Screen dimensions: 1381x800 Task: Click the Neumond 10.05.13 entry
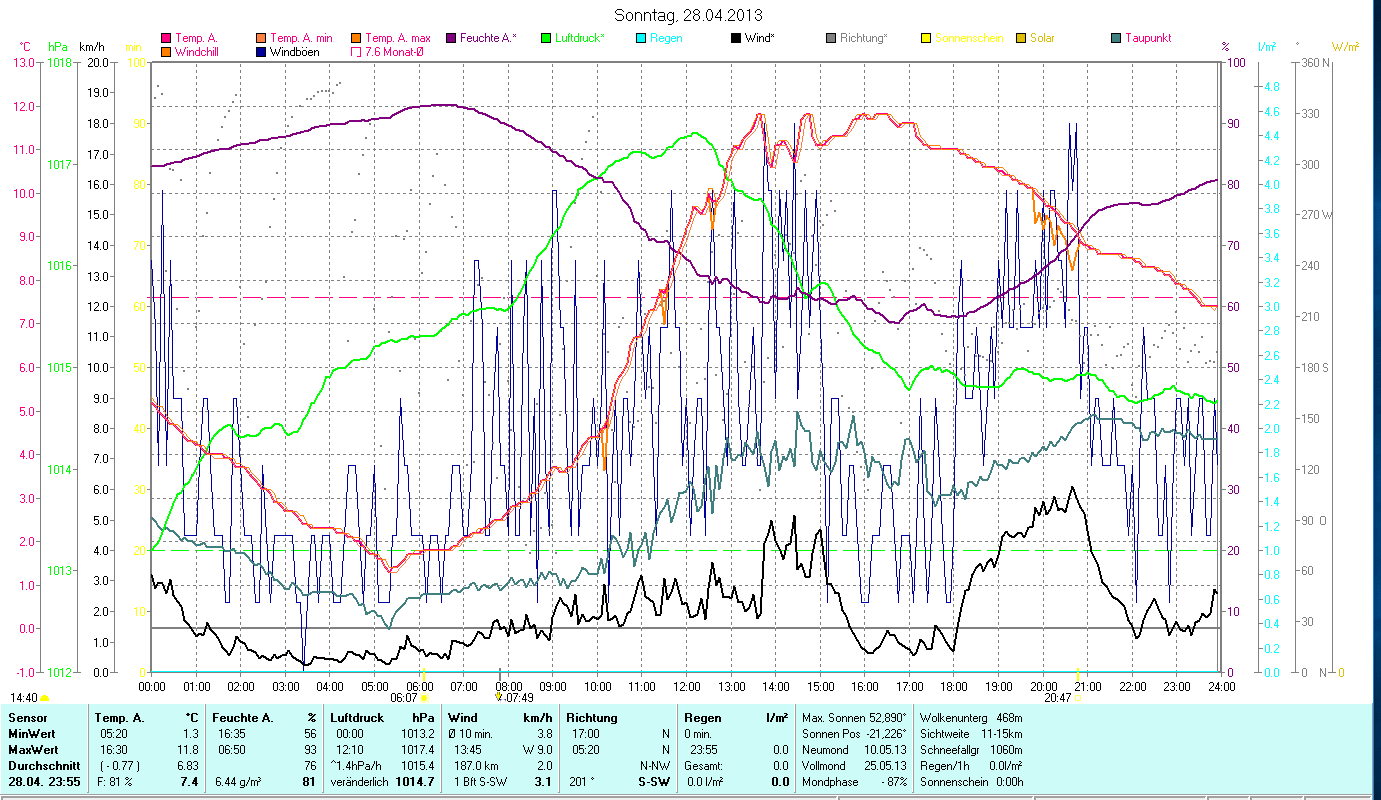[855, 750]
